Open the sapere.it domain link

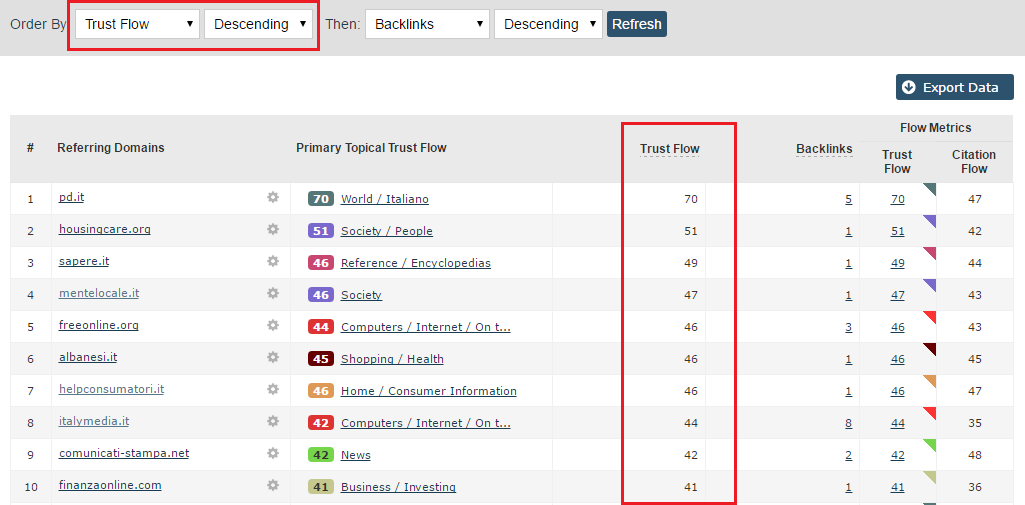84,261
